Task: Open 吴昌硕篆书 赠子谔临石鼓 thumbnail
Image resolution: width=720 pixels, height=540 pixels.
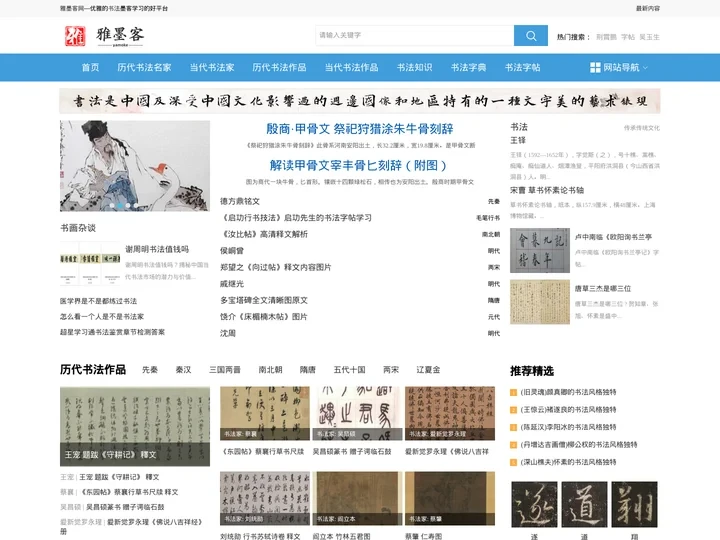Action: coord(357,413)
